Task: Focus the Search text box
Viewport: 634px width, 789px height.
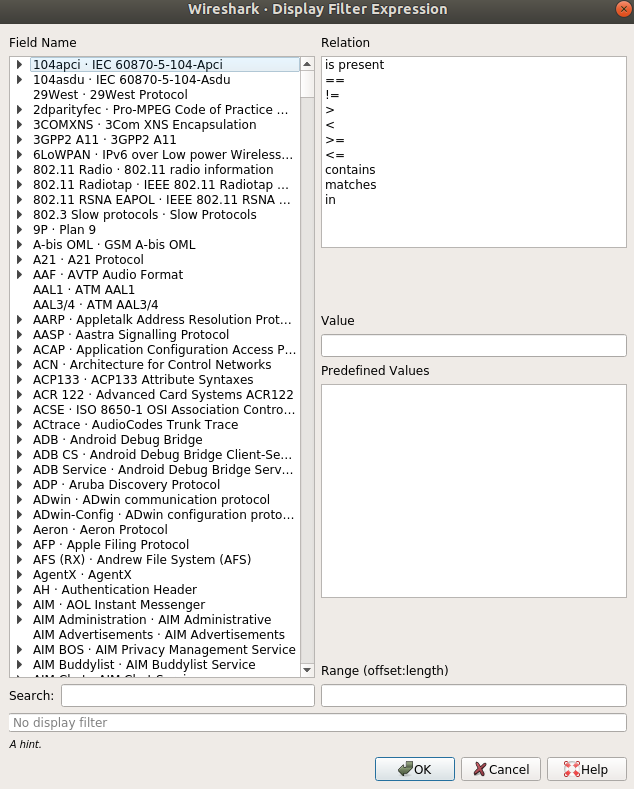Action: pos(188,695)
